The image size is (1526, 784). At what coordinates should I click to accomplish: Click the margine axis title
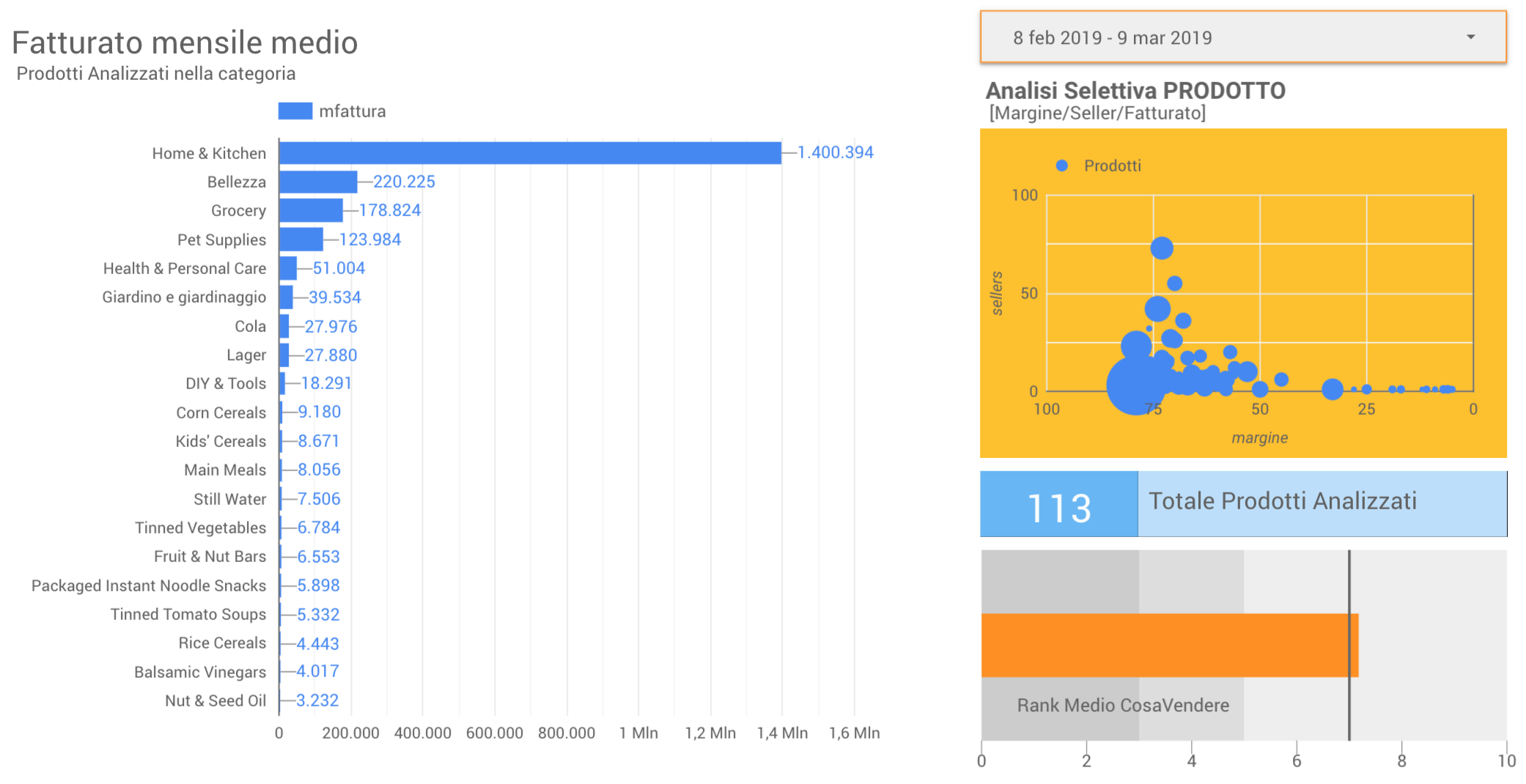click(x=1260, y=438)
